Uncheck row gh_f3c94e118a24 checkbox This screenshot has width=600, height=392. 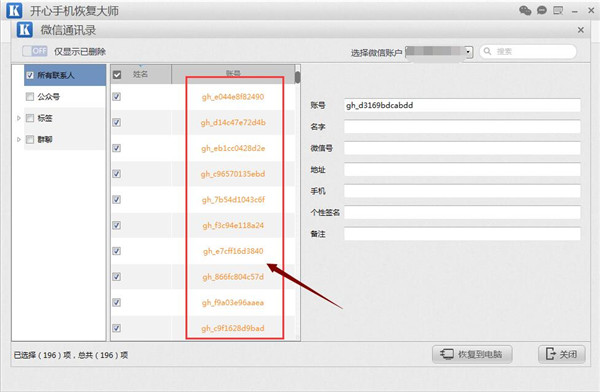pos(117,225)
